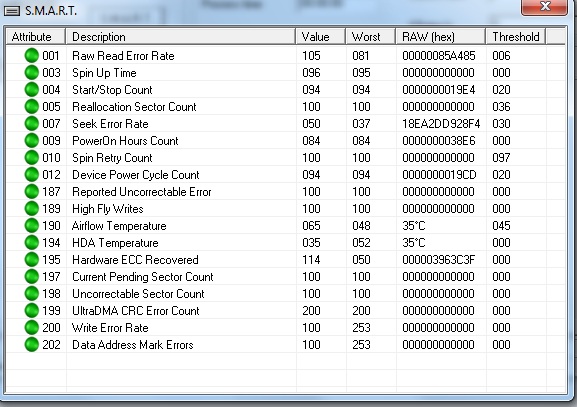Click 35°C RAW value in HDA Temperature row
Screen dimensions: 577x407
click(x=414, y=243)
